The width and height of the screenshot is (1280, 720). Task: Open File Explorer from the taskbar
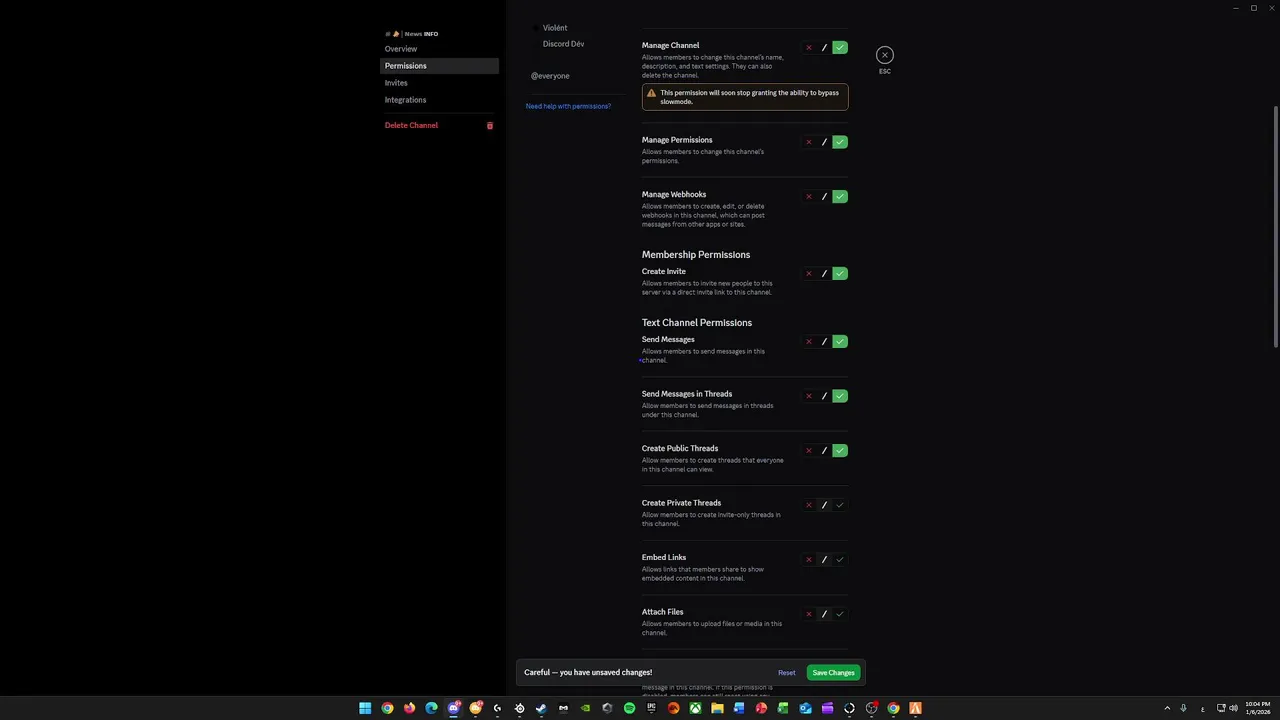[x=717, y=708]
